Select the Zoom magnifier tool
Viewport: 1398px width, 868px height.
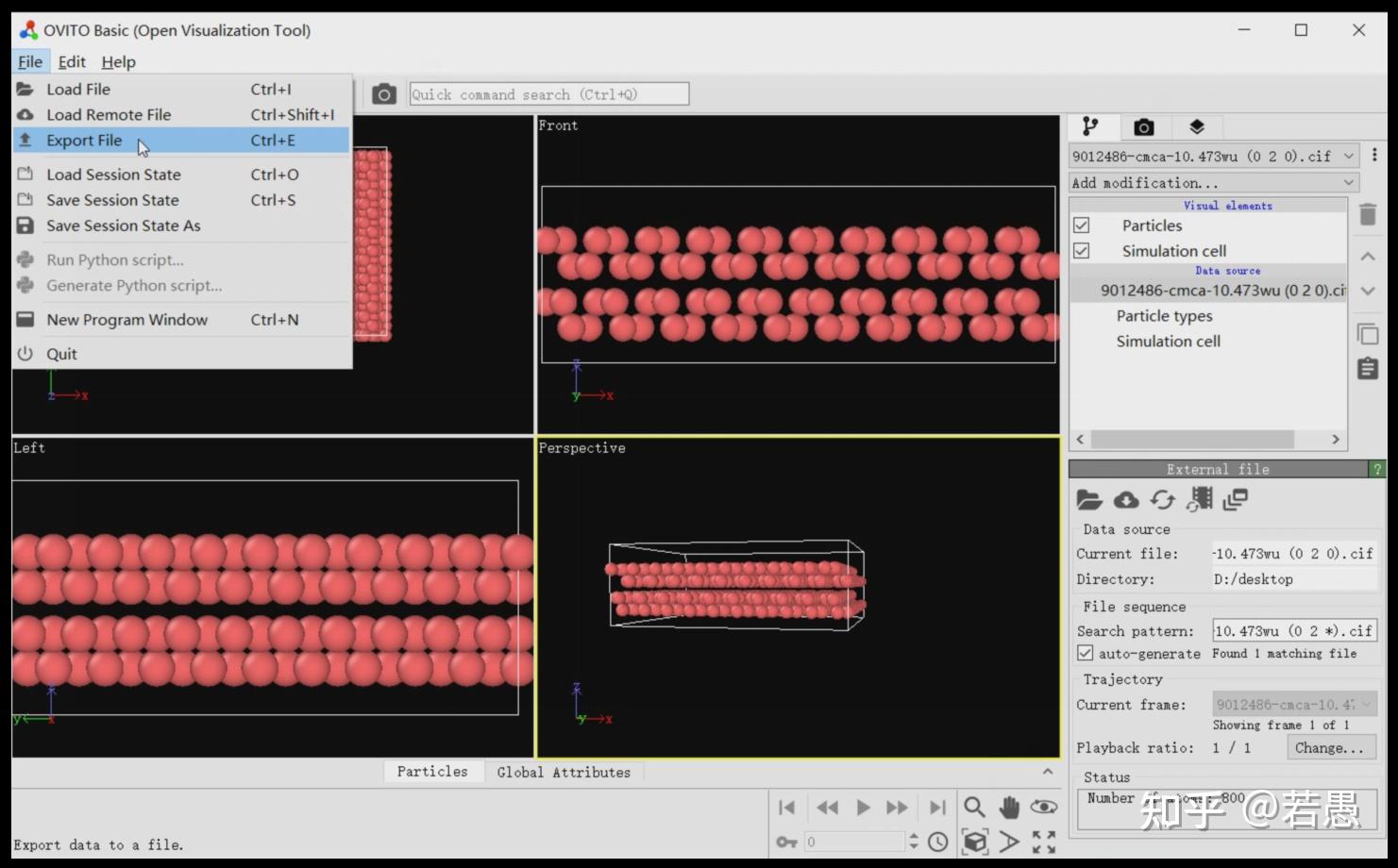pyautogui.click(x=974, y=808)
